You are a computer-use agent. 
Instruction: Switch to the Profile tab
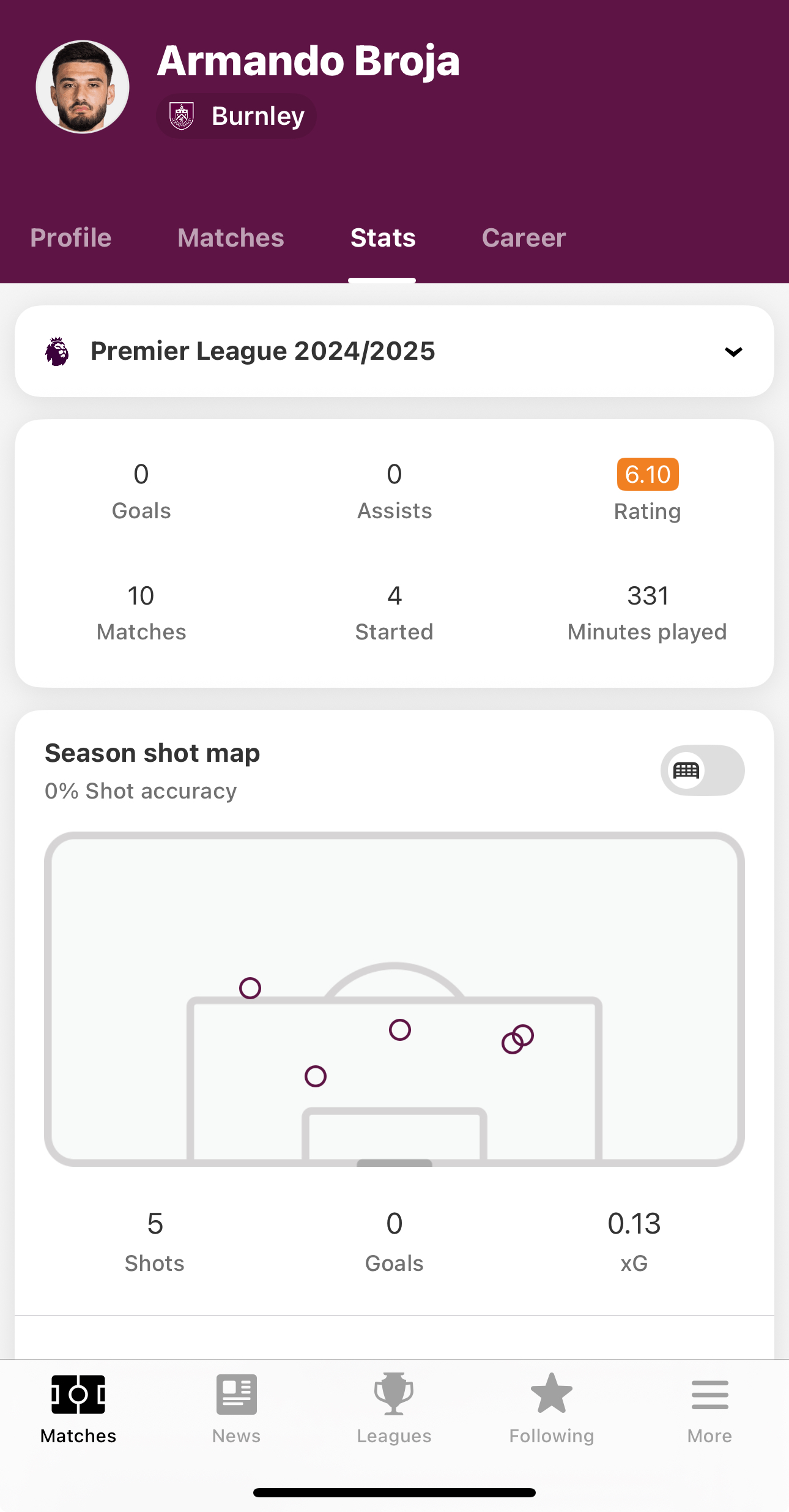pos(71,238)
